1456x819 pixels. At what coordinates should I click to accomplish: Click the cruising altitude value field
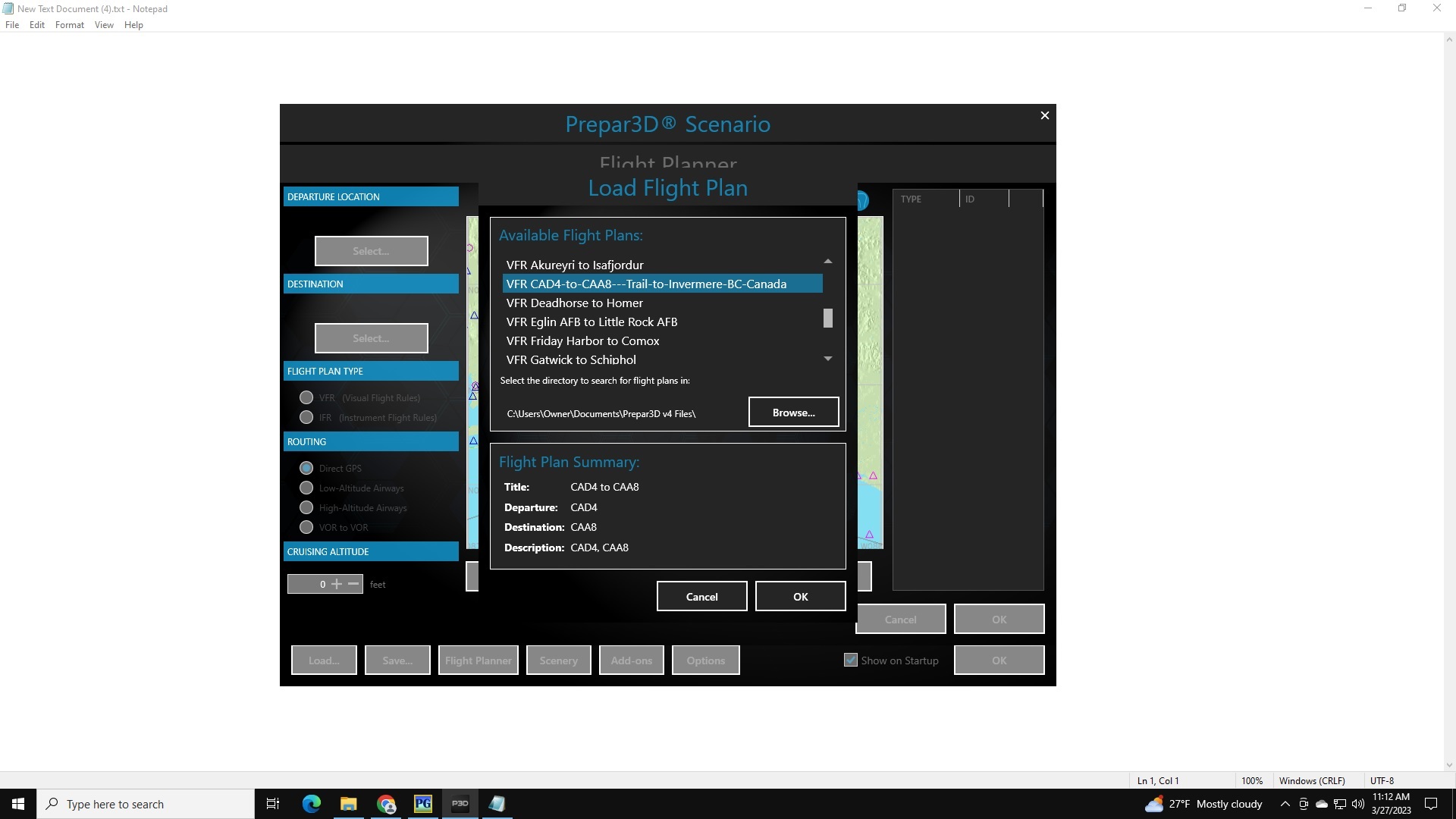(x=309, y=584)
